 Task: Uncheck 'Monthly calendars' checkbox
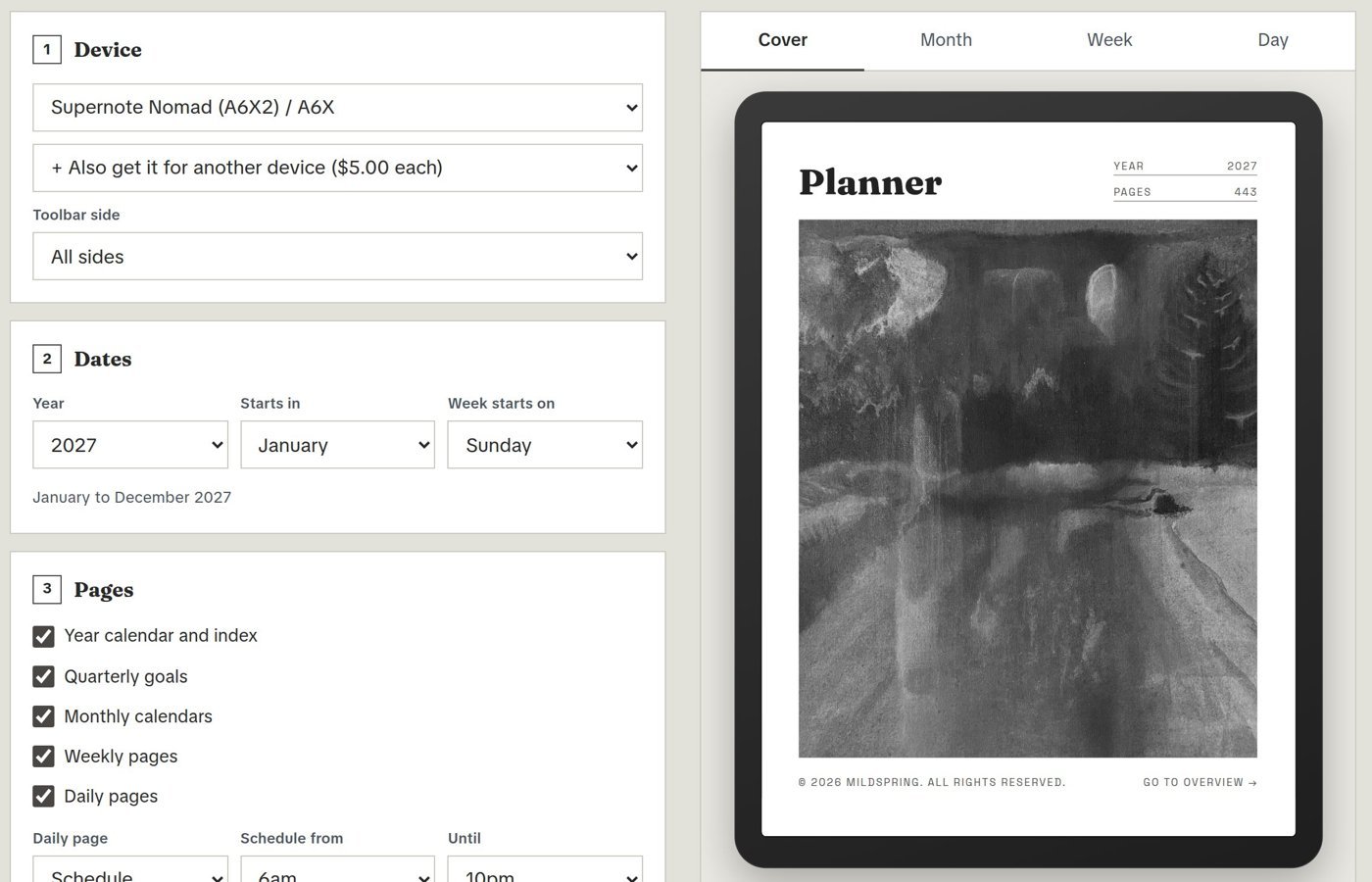tap(43, 716)
